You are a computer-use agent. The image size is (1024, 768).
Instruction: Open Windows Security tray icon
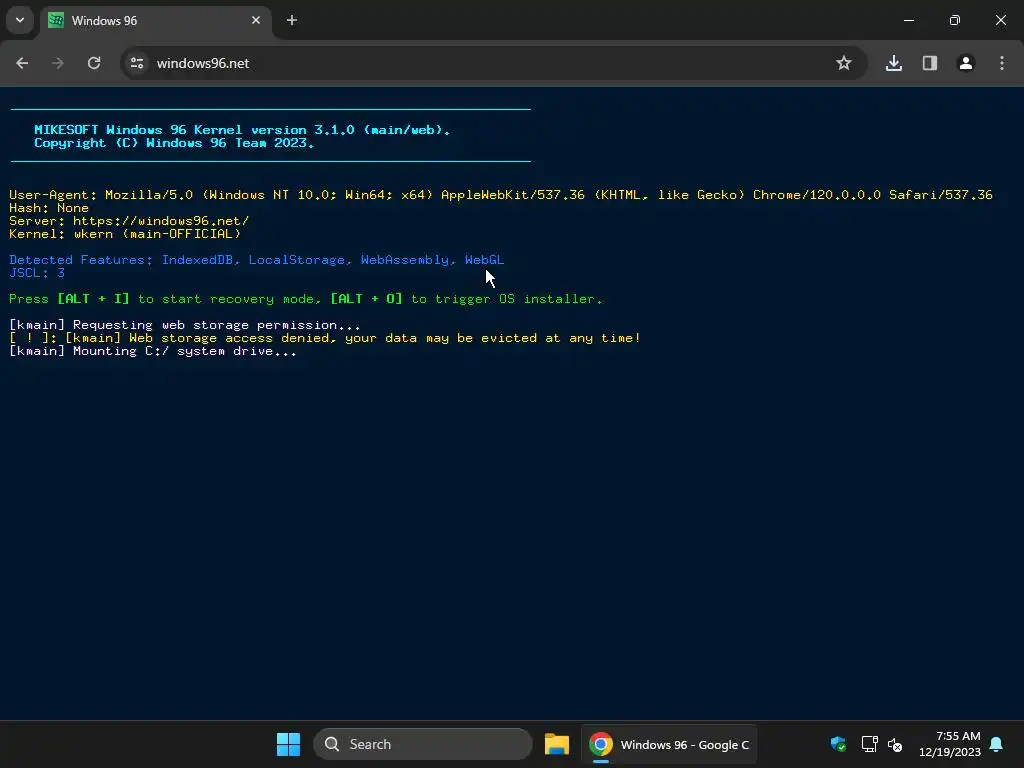point(839,744)
